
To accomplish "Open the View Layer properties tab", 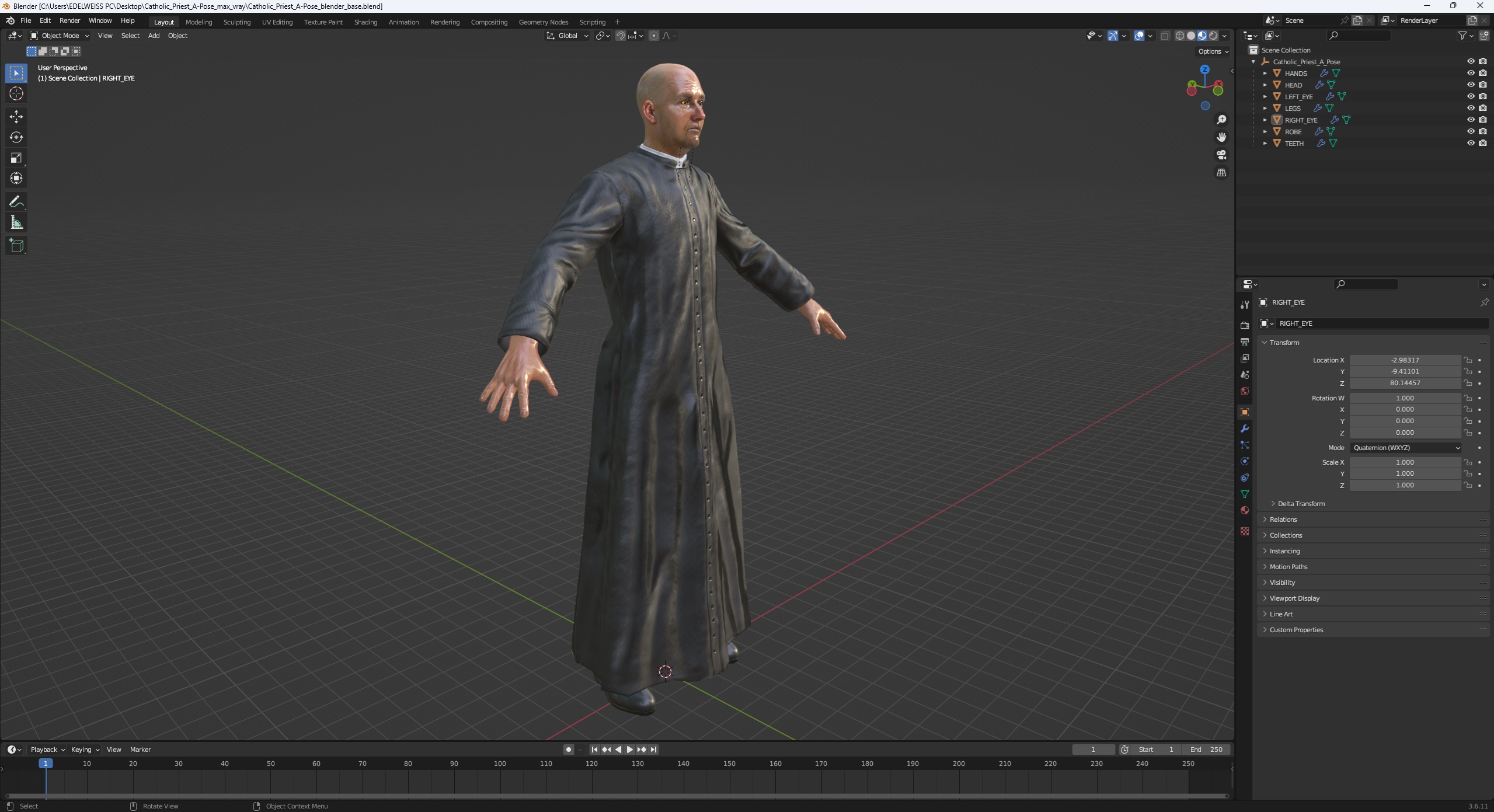I will point(1245,358).
